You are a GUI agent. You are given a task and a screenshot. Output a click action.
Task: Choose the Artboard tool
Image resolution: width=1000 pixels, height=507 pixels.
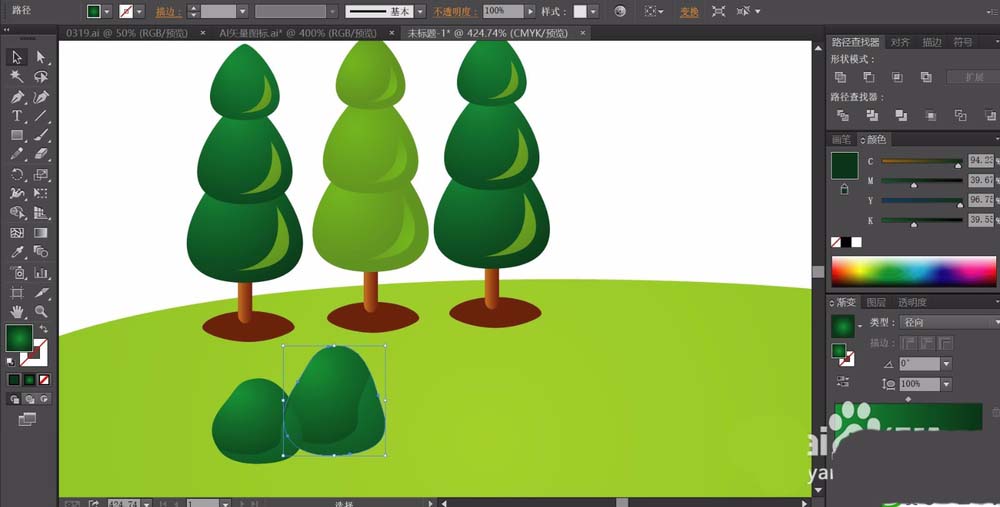click(17, 293)
